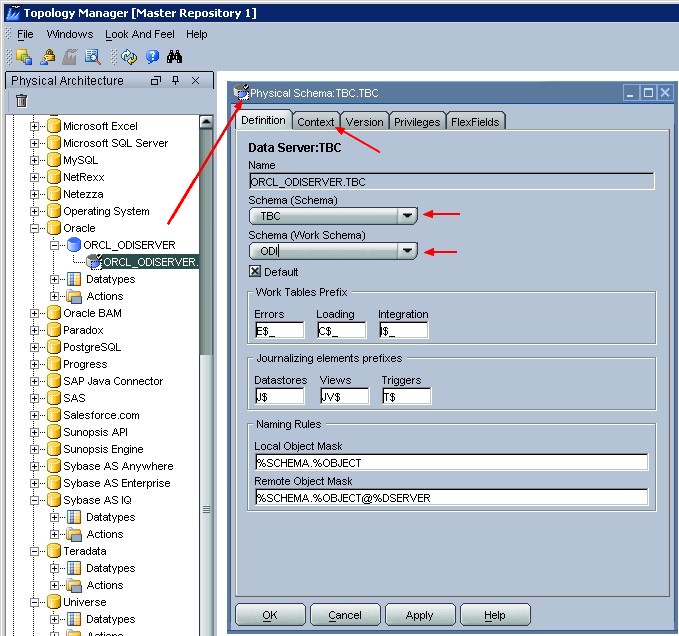Viewport: 679px width, 636px height.
Task: Switch to the FlexFields tab
Action: (x=476, y=121)
